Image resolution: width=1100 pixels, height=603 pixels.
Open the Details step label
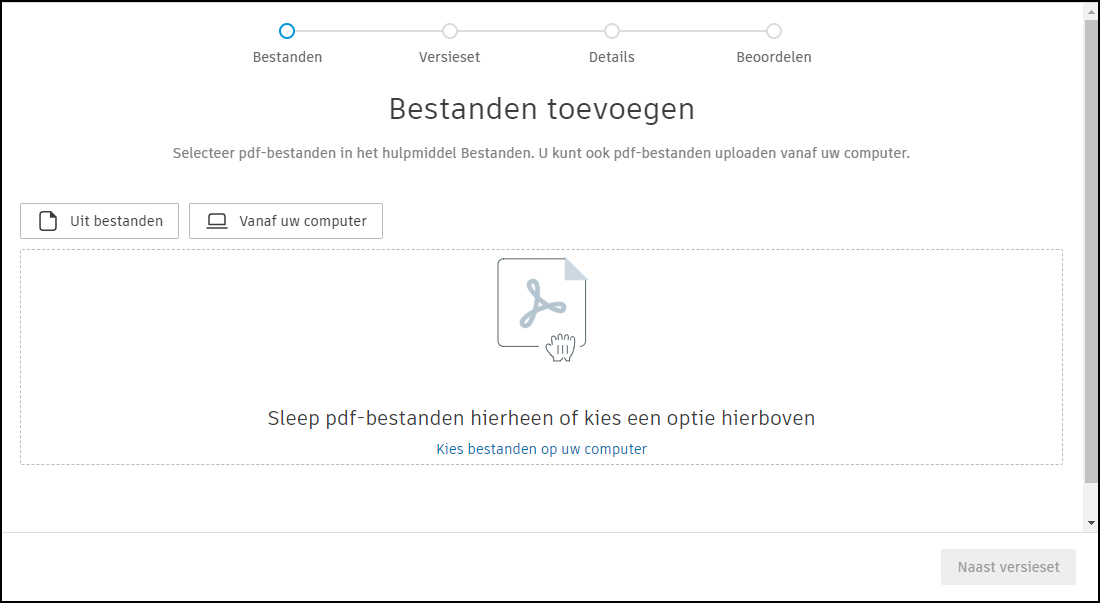point(611,57)
